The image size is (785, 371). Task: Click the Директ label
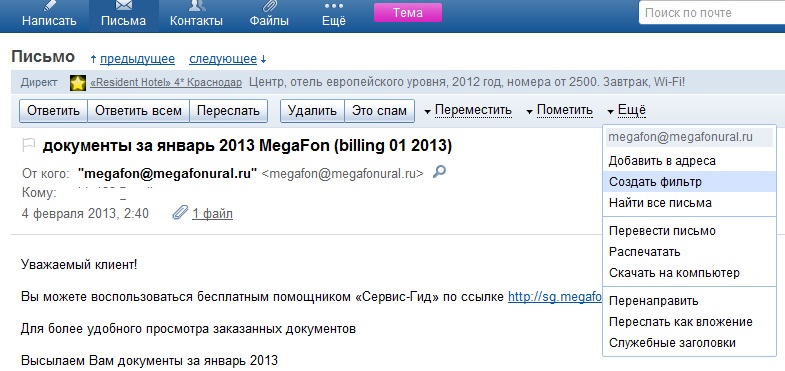(39, 83)
